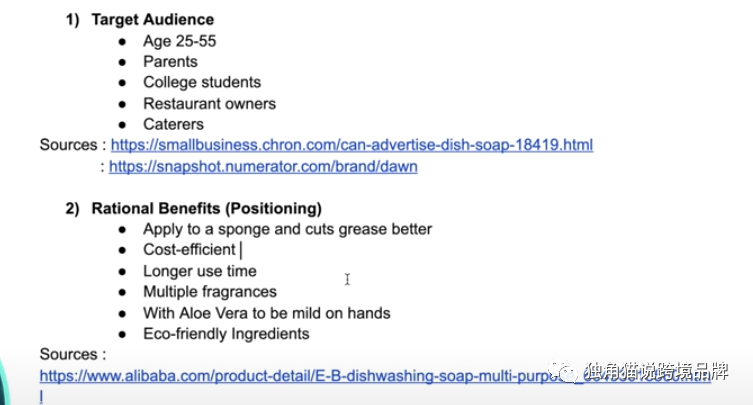This screenshot has width=753, height=405.
Task: Click the "With Aloe Vera" bullet line
Action: pos(266,313)
